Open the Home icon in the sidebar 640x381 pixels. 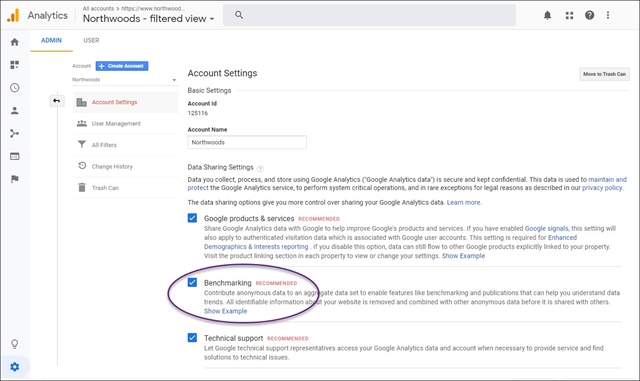click(x=15, y=42)
